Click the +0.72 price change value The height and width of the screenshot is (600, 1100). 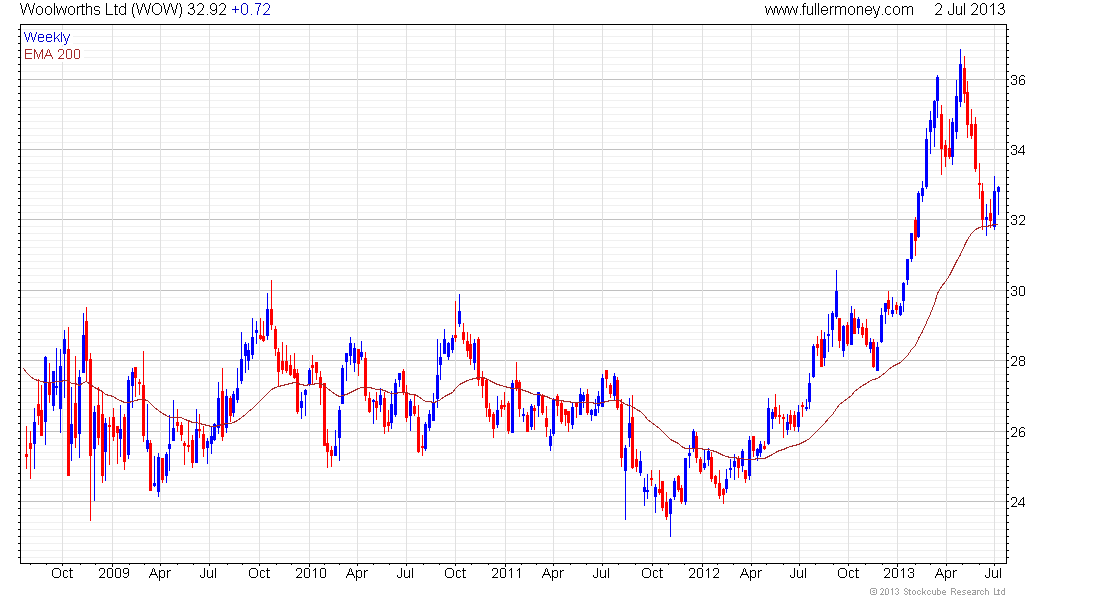pyautogui.click(x=250, y=10)
